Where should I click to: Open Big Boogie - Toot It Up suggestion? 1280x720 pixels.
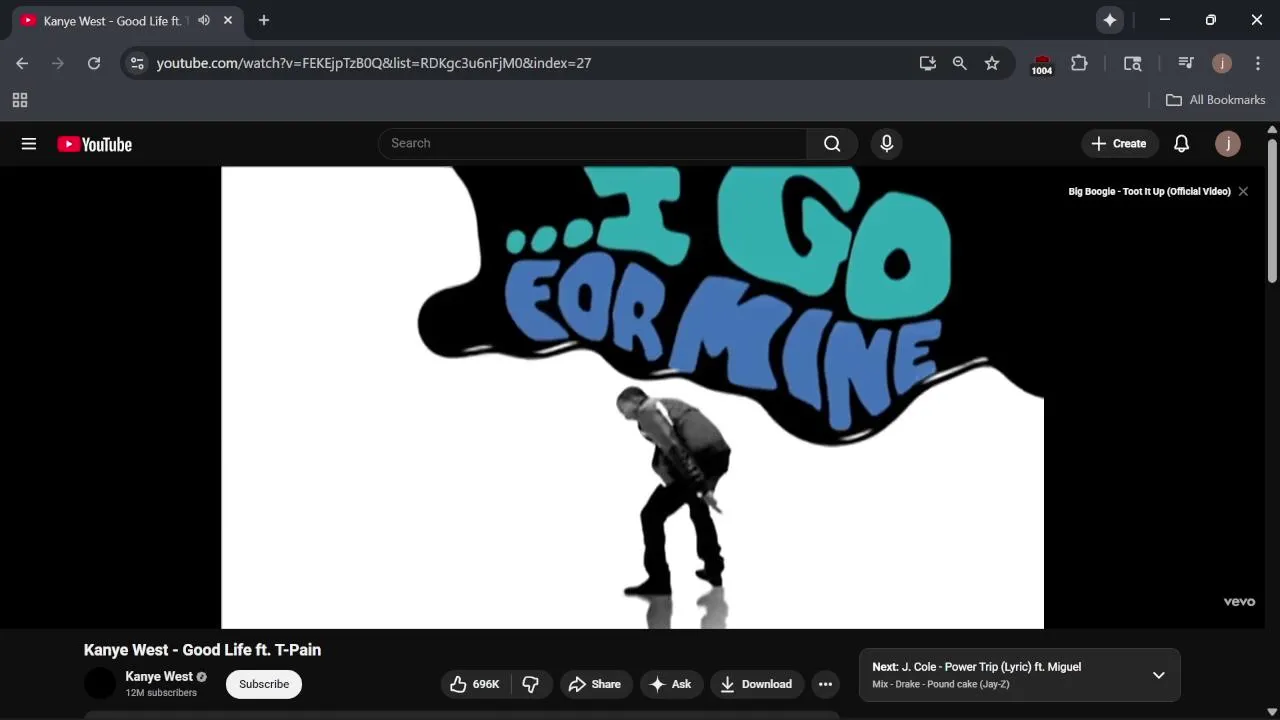click(x=1149, y=191)
